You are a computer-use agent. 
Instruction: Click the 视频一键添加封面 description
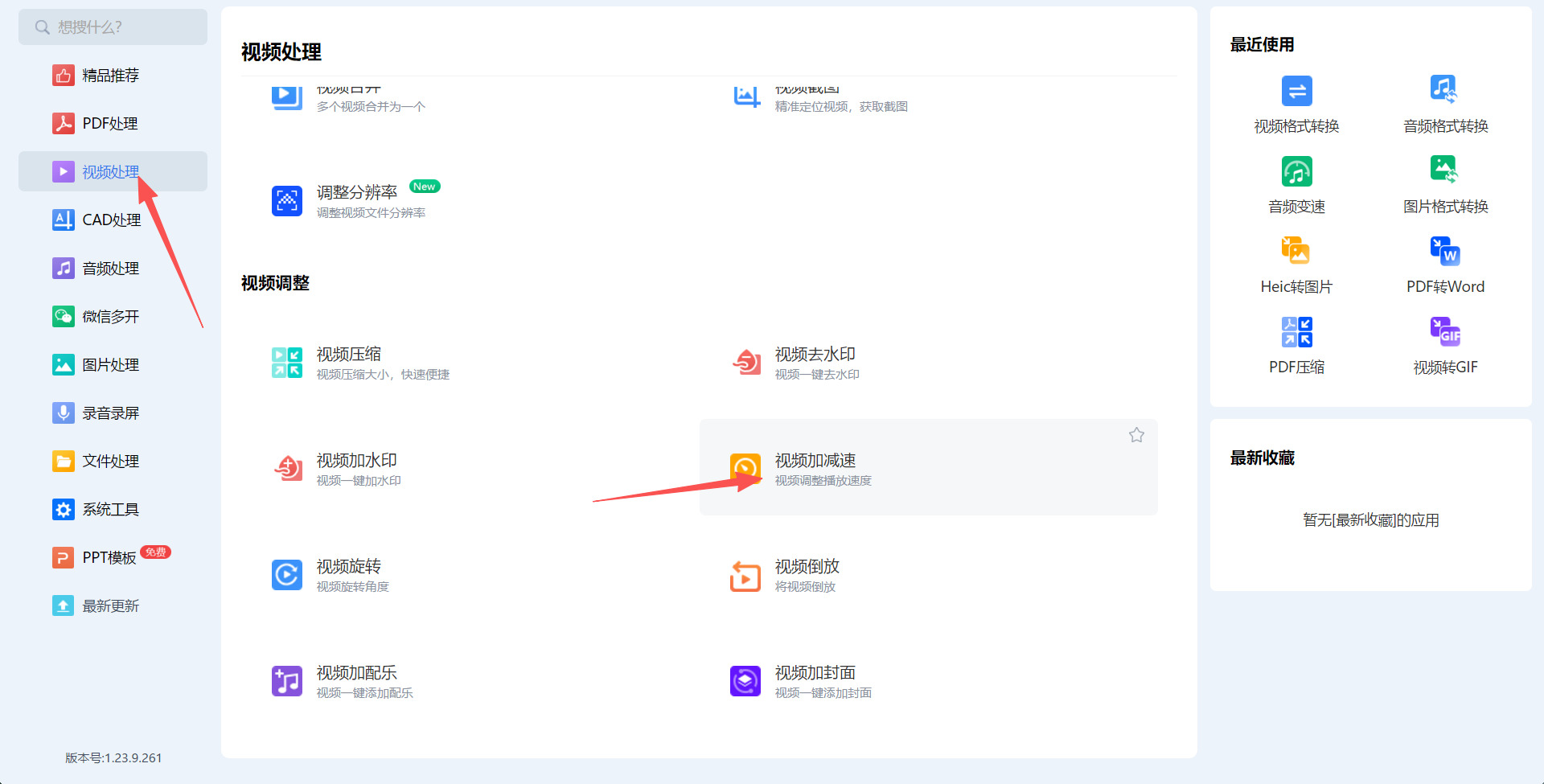823,693
